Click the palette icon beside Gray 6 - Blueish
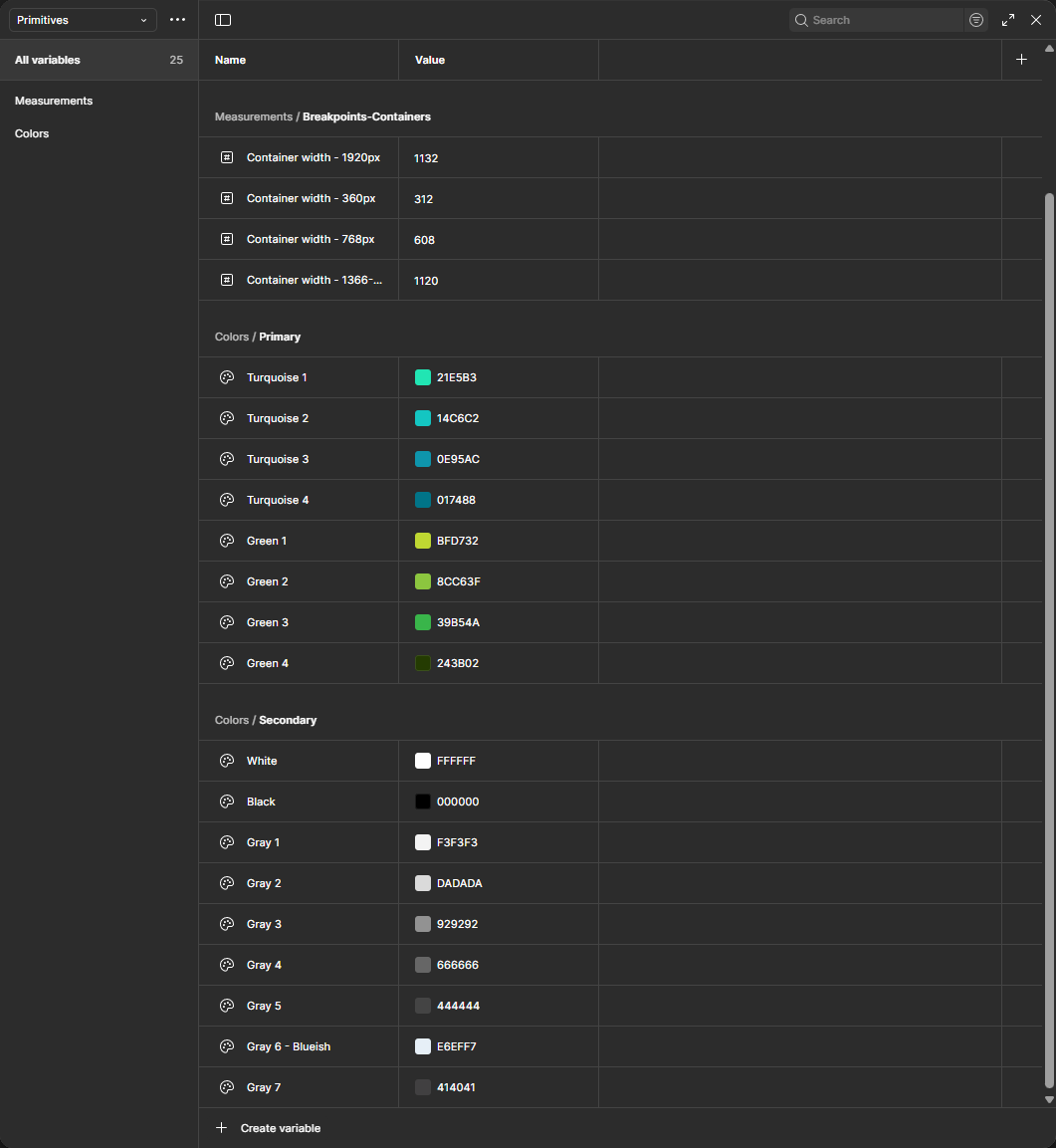Image resolution: width=1056 pixels, height=1148 pixels. click(227, 1046)
